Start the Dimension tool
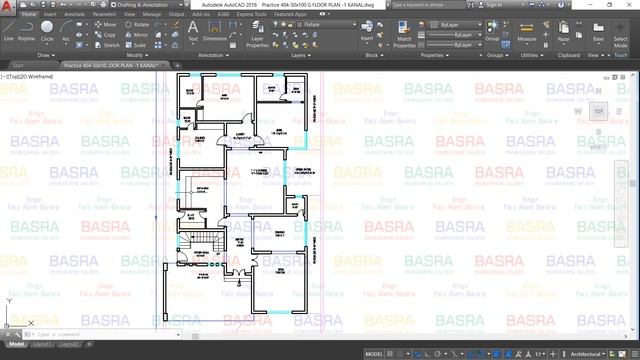Image resolution: width=640 pixels, height=360 pixels. 215,31
